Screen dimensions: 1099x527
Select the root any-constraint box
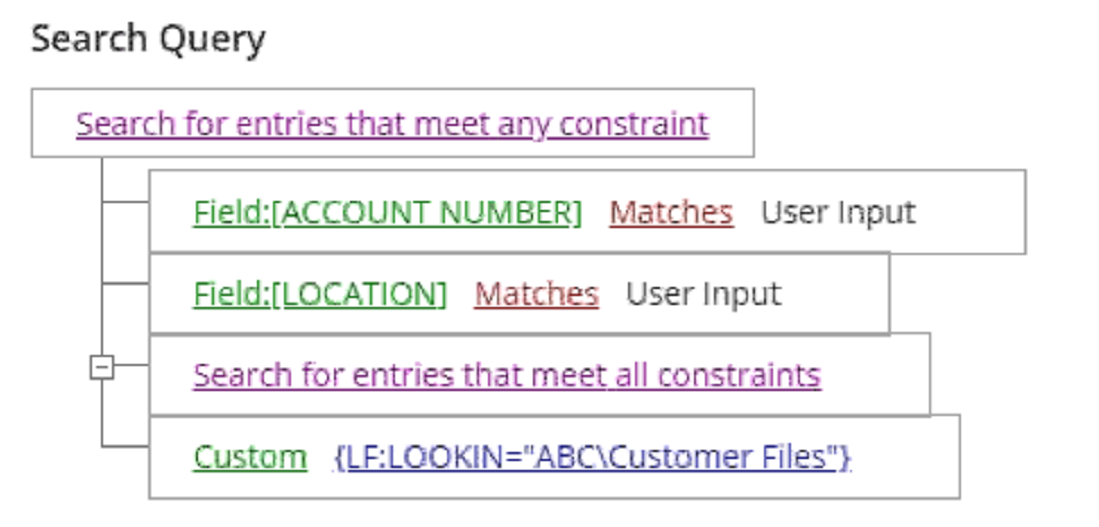click(392, 123)
